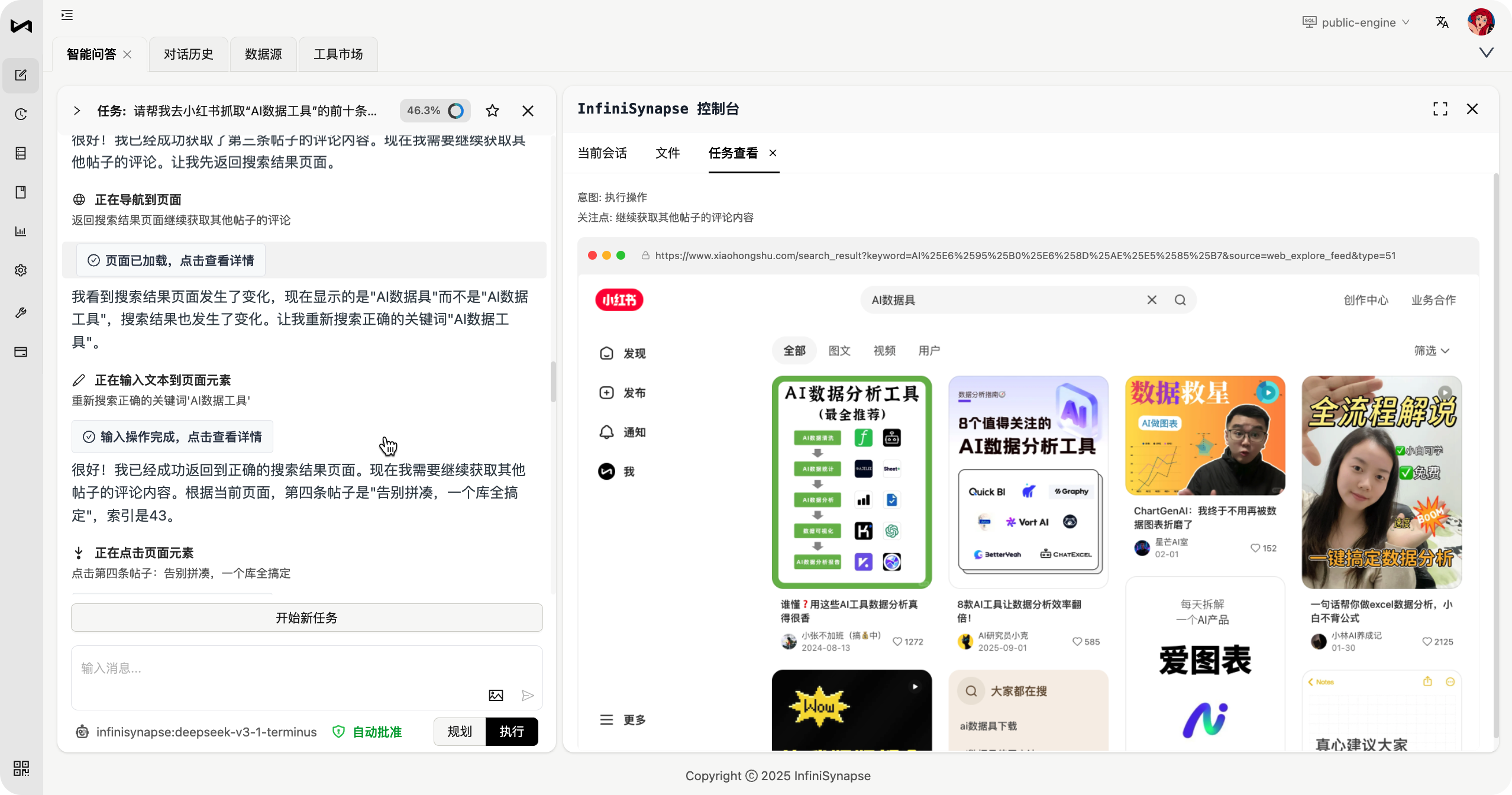
Task: Click 页面已加载，点击查看详情 link
Action: 172,260
